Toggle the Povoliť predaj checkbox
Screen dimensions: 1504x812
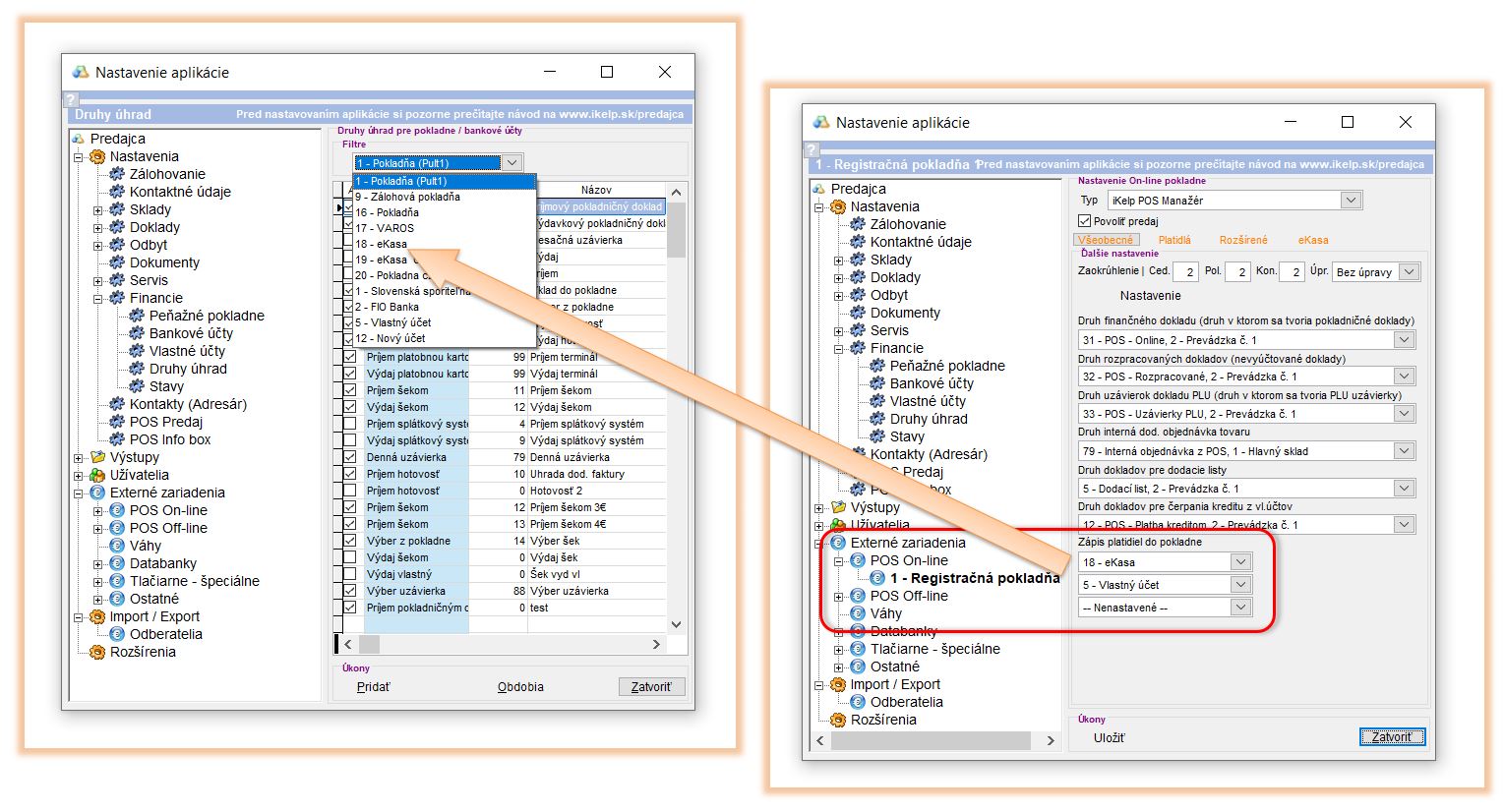coord(1085,221)
